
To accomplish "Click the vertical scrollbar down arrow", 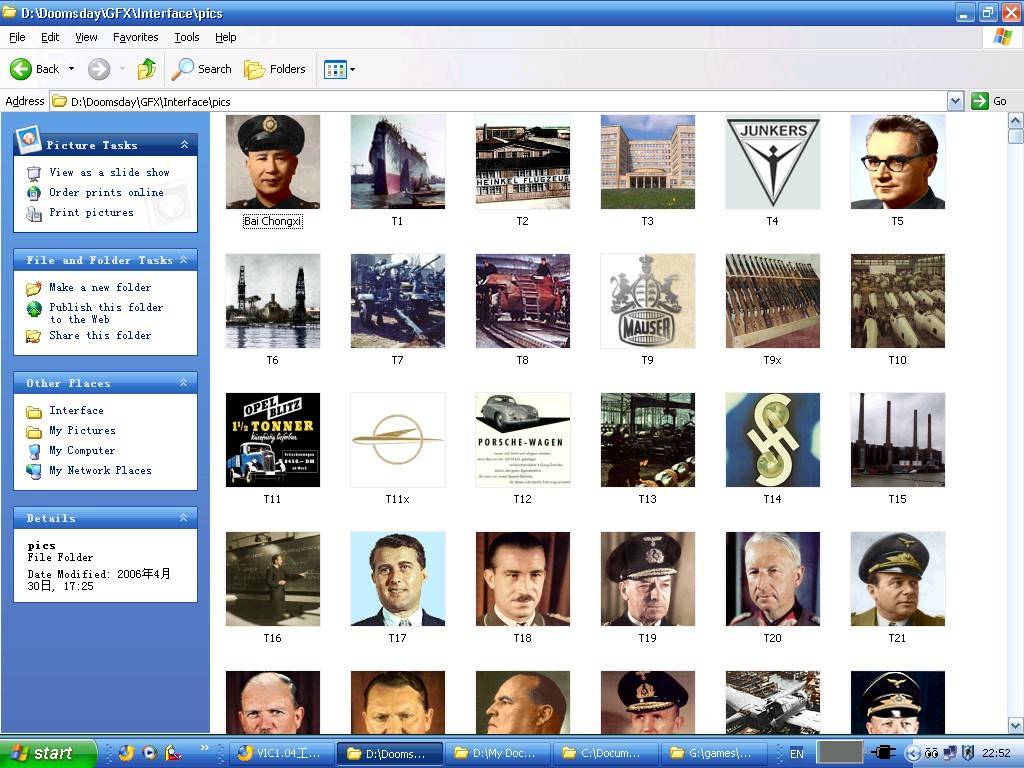I will (1016, 725).
